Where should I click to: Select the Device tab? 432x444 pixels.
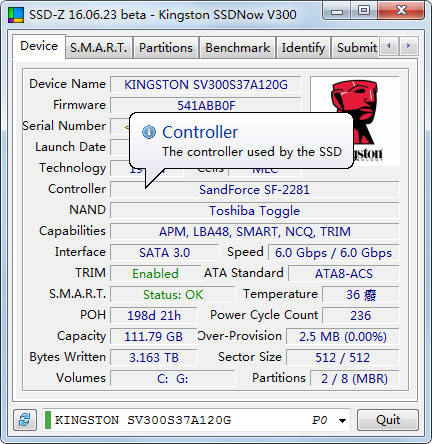coord(39,46)
